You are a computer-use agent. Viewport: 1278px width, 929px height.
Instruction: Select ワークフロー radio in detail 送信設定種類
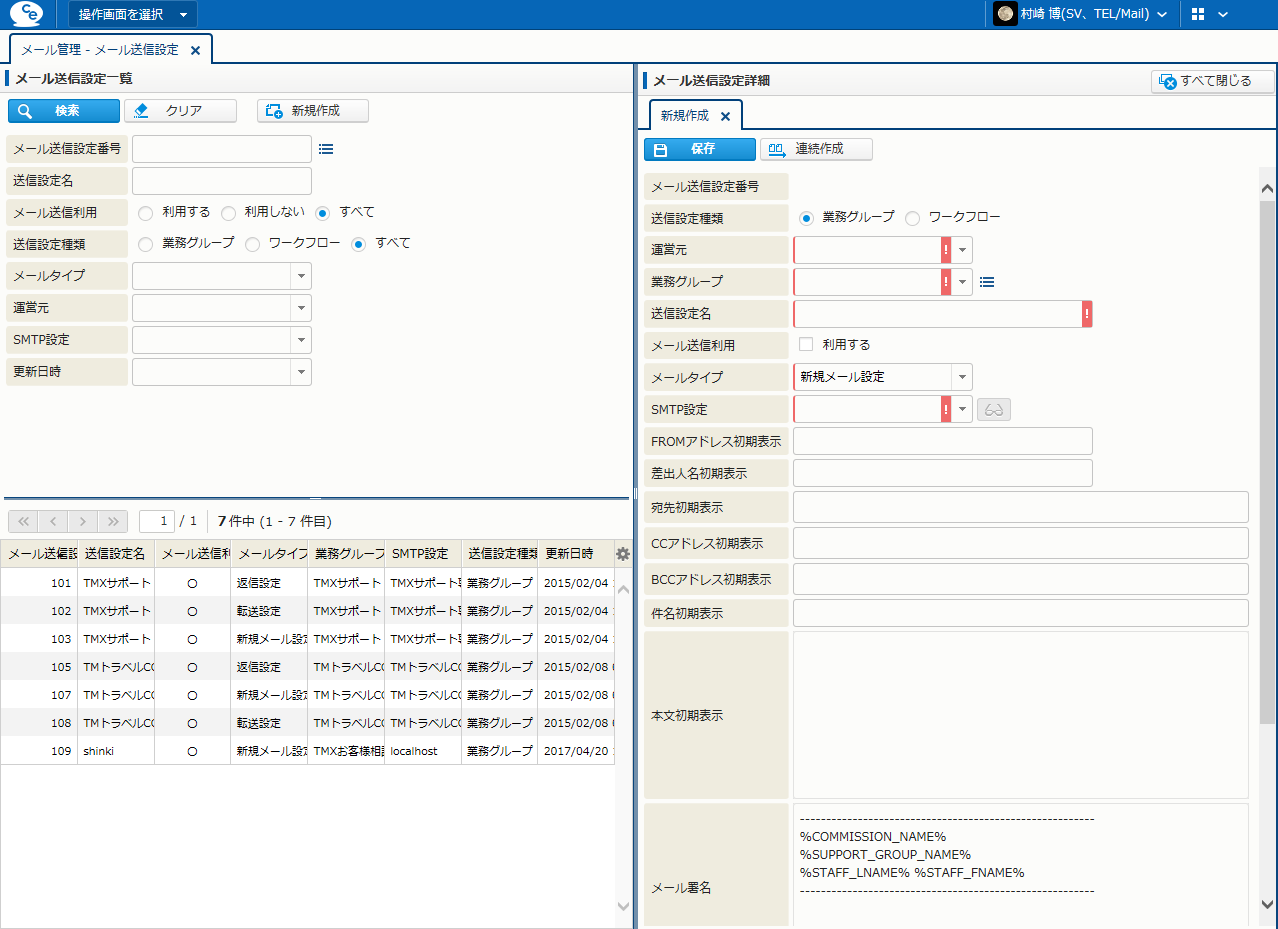point(913,217)
